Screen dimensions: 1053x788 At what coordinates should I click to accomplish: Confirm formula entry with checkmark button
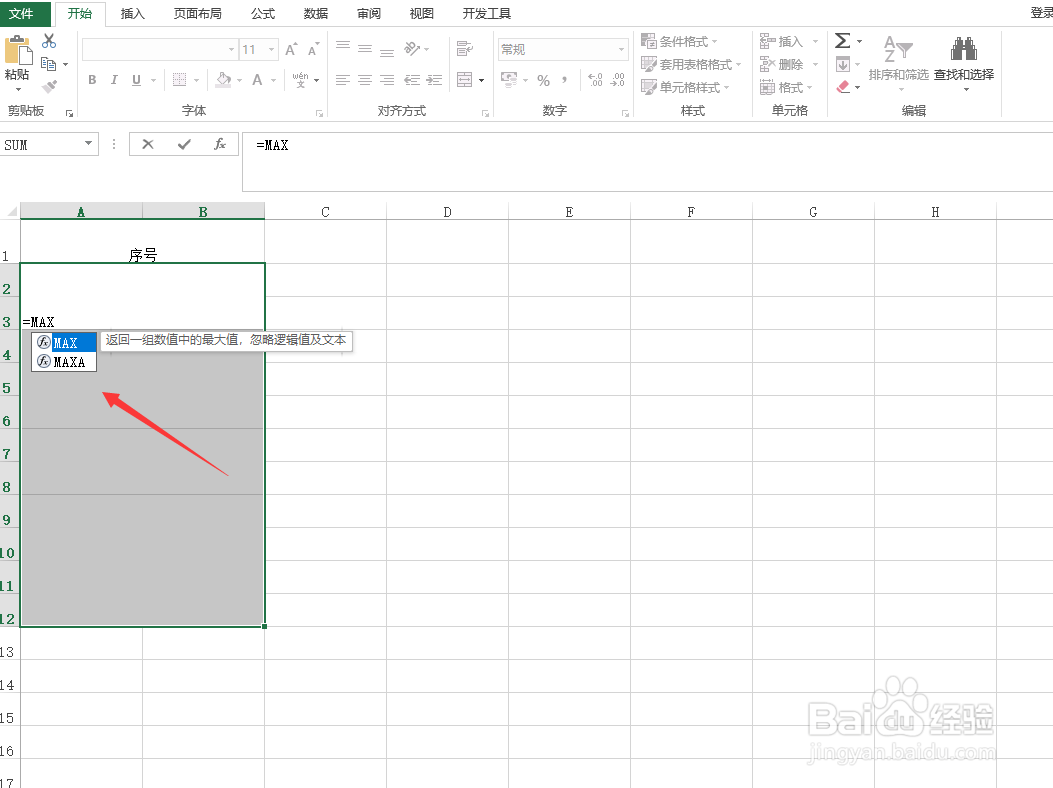click(184, 144)
